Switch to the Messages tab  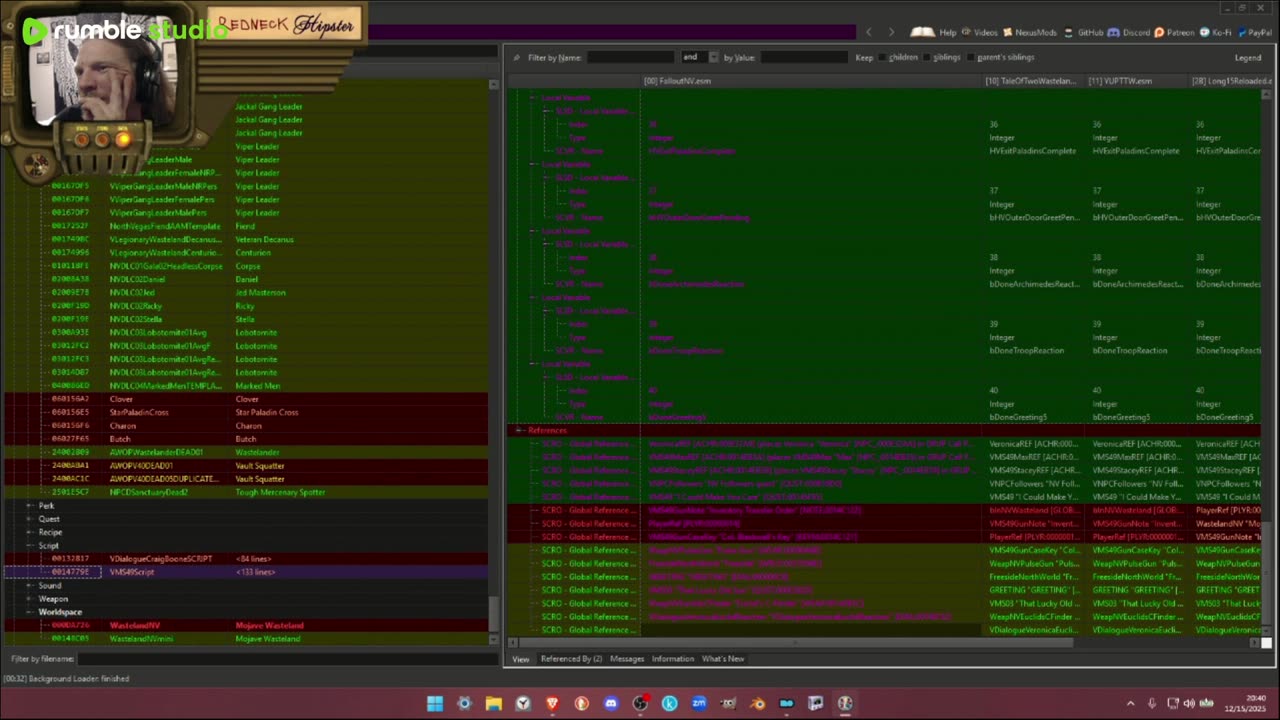pos(627,659)
